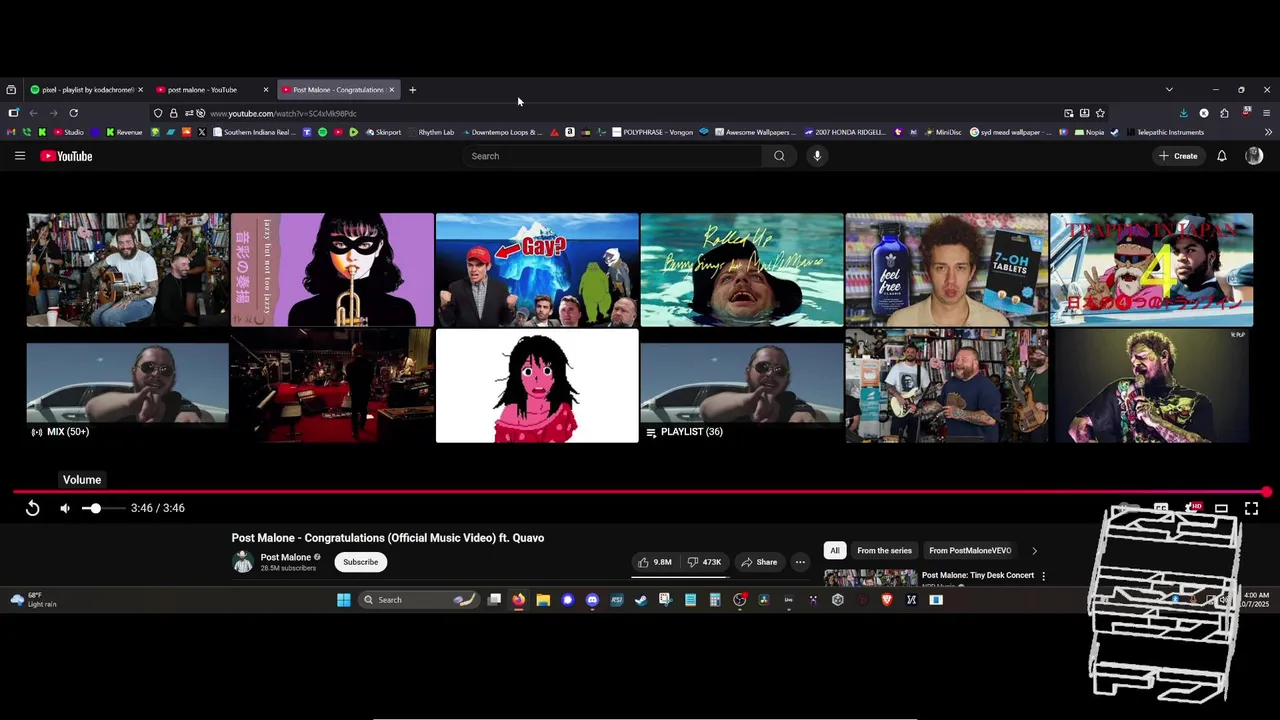The image size is (1280, 720).
Task: Adjust the video volume slider
Action: [x=103, y=508]
